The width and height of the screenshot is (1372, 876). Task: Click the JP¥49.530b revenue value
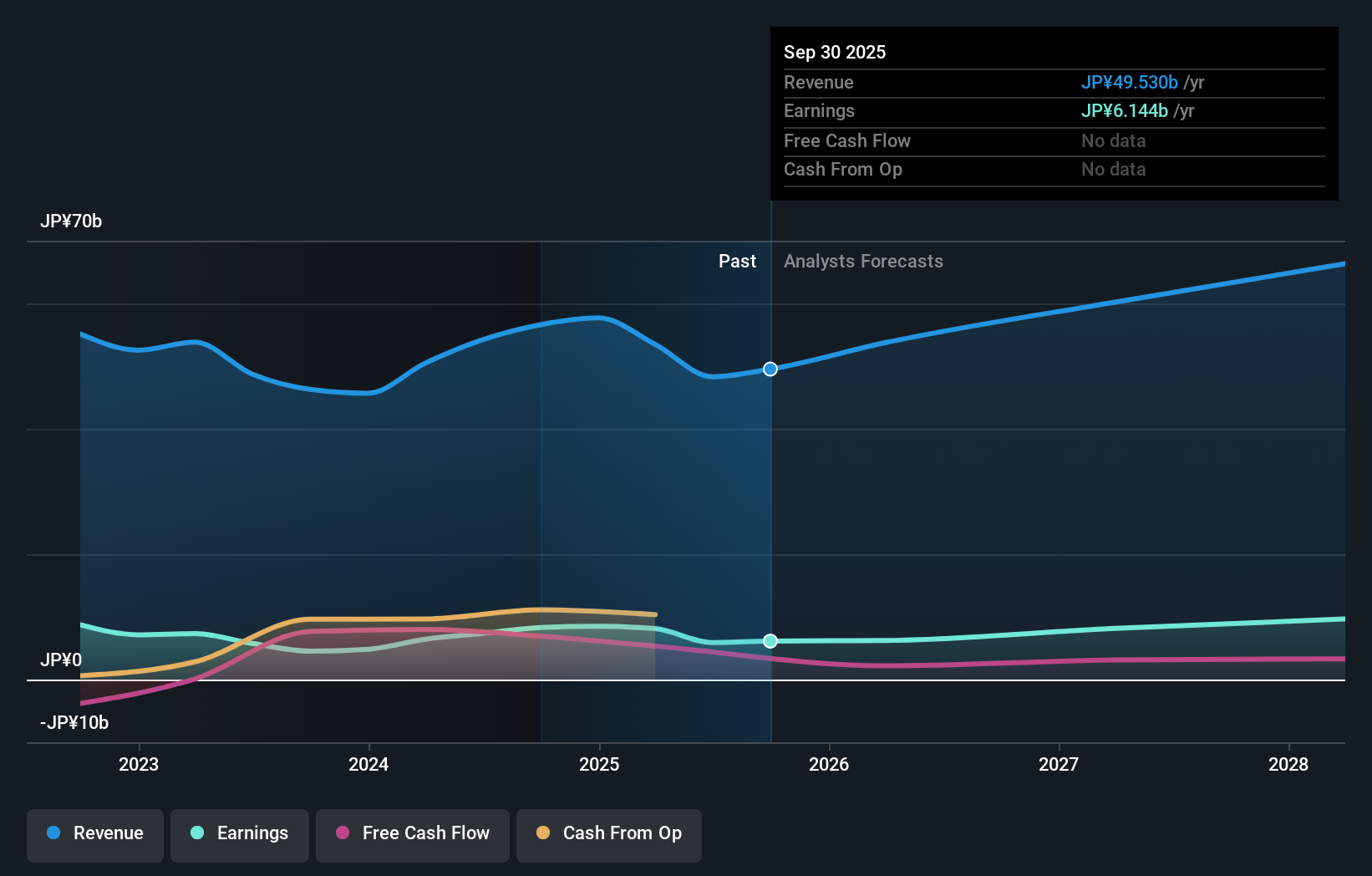point(1131,82)
